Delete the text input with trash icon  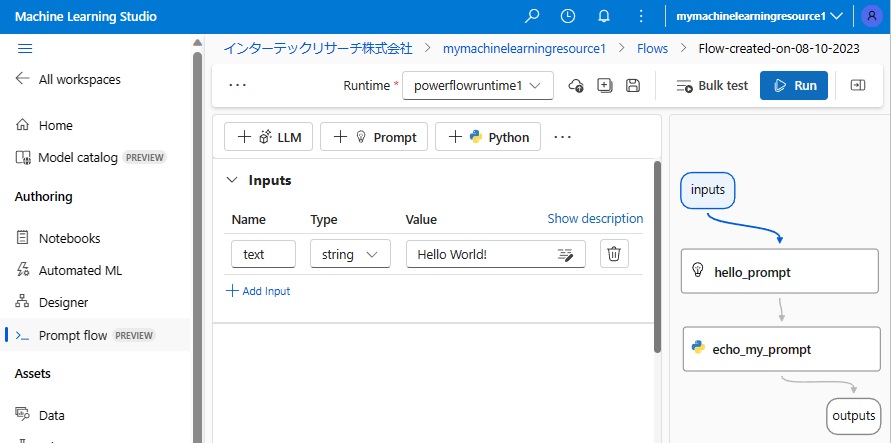tap(614, 254)
